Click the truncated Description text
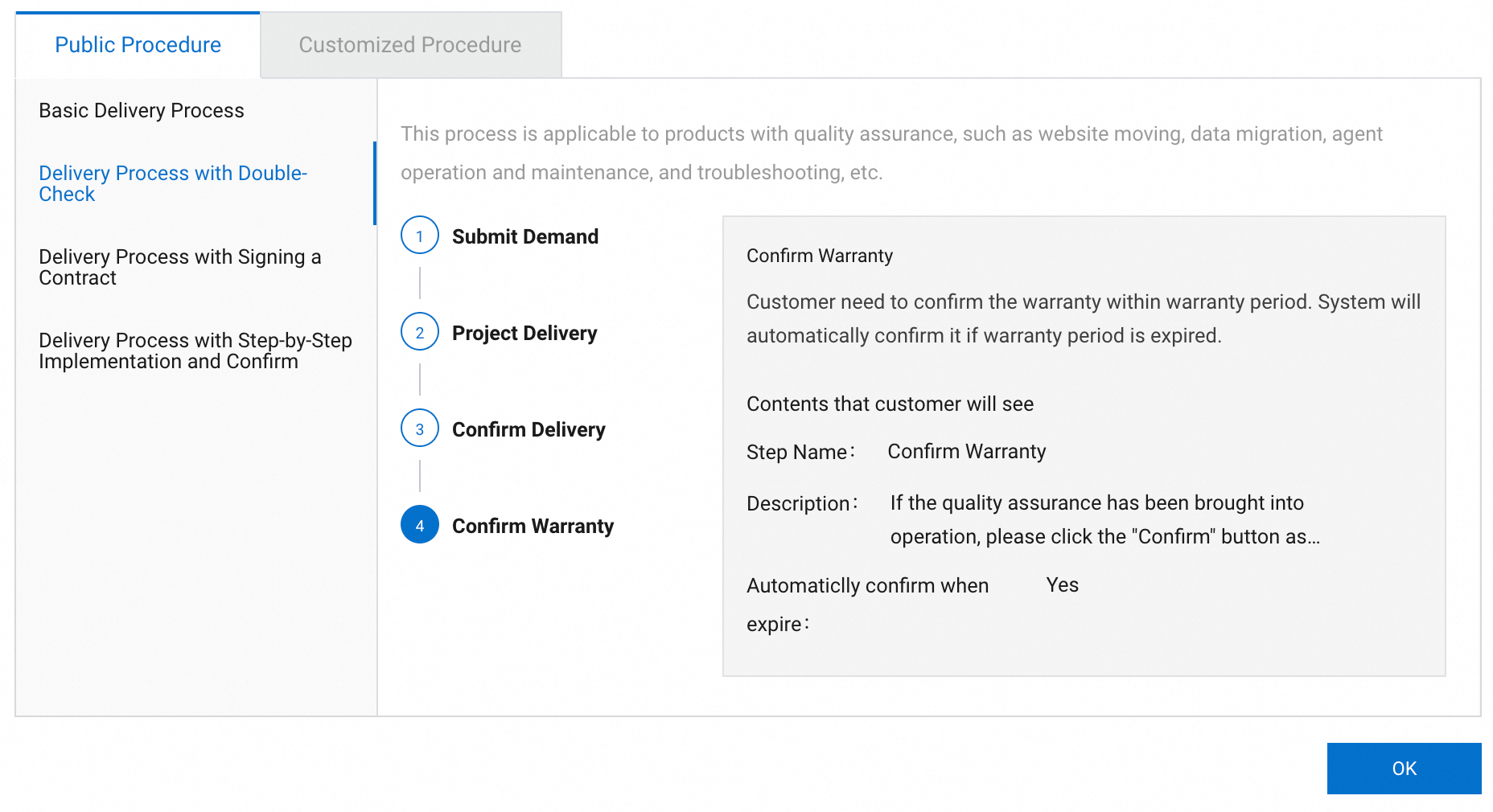 pos(1104,519)
